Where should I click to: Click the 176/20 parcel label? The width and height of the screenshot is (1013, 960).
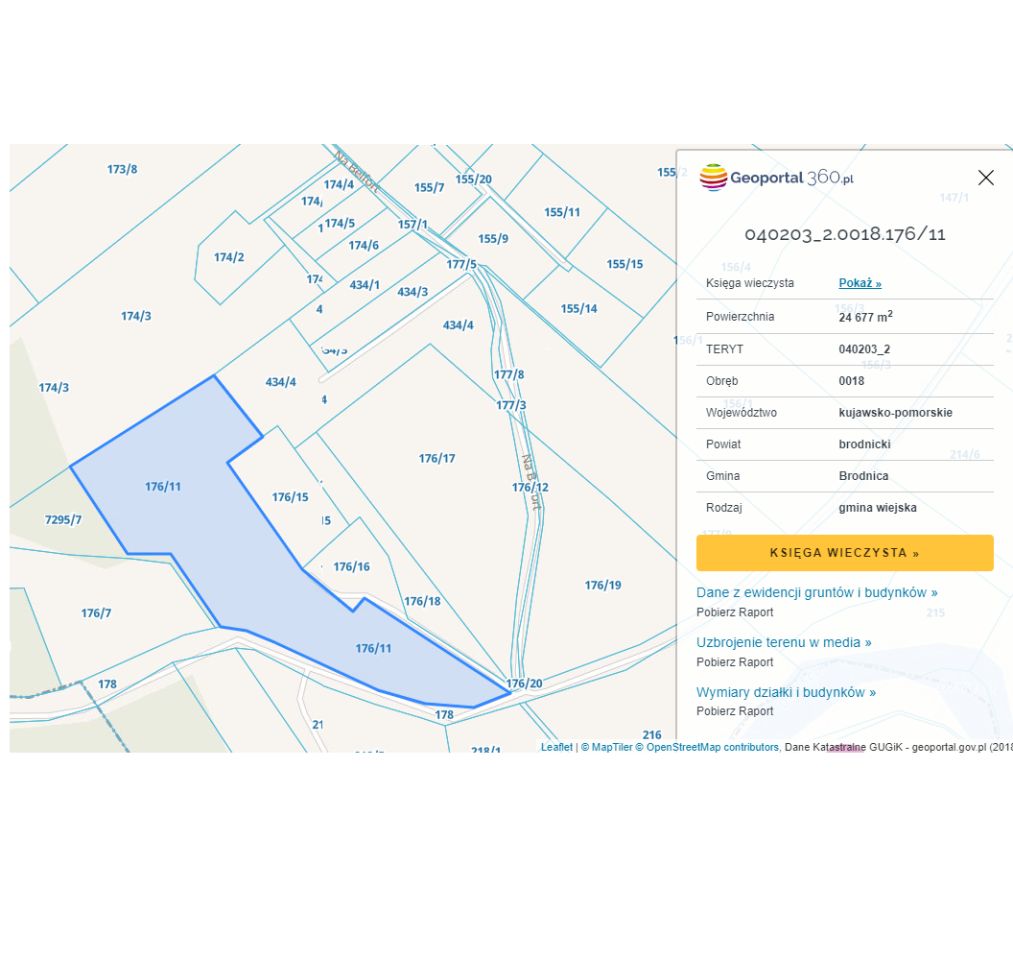tap(524, 683)
